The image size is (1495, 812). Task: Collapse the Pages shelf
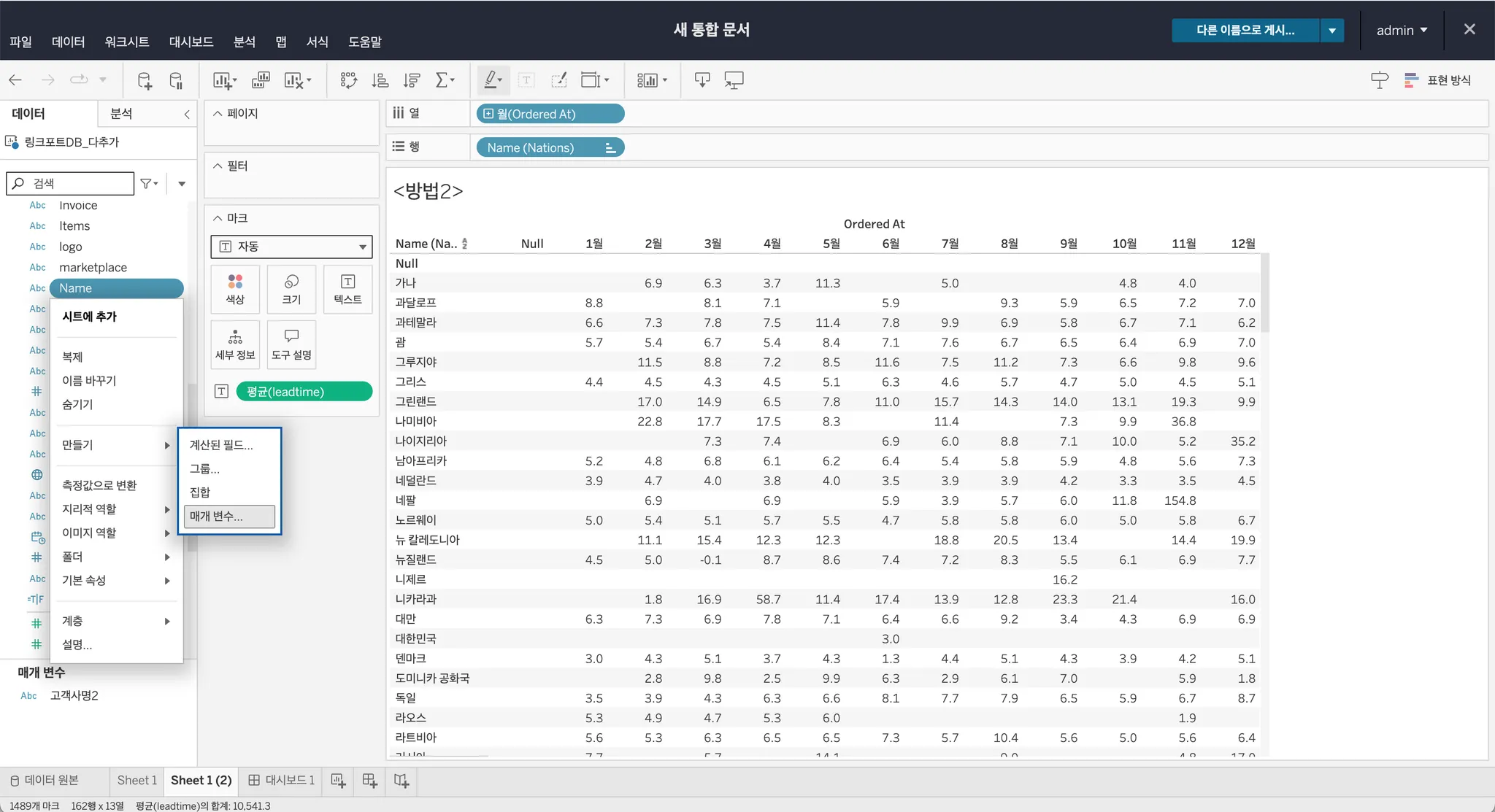coord(218,113)
